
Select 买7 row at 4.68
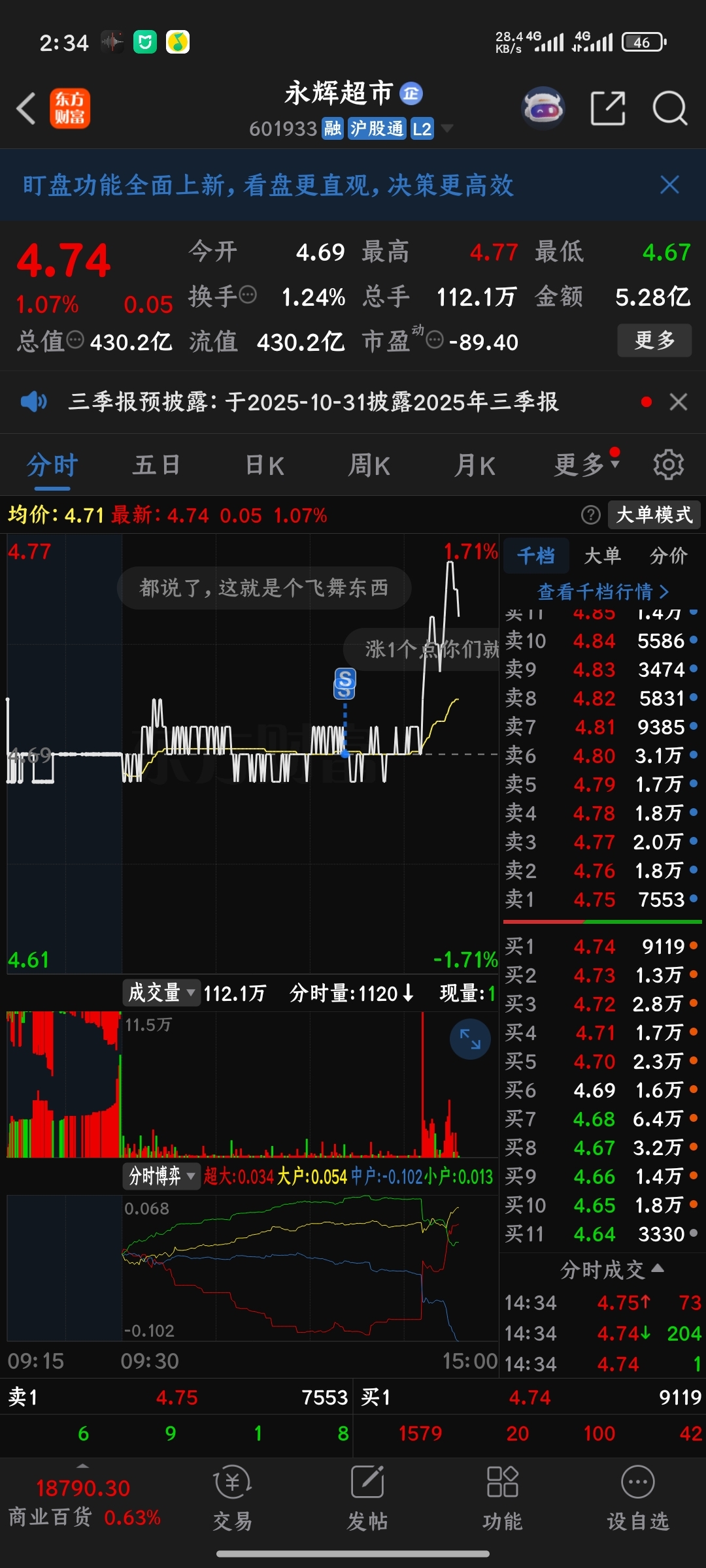click(602, 1119)
